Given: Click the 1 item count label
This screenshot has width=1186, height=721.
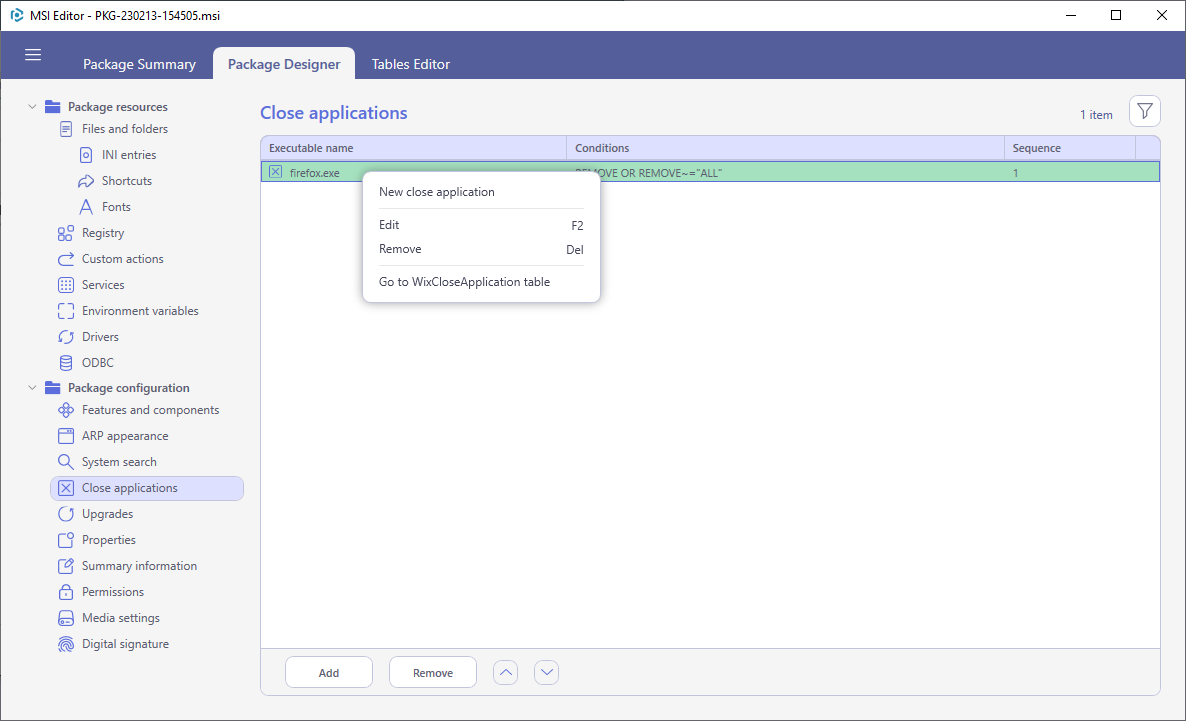Looking at the screenshot, I should pyautogui.click(x=1096, y=115).
